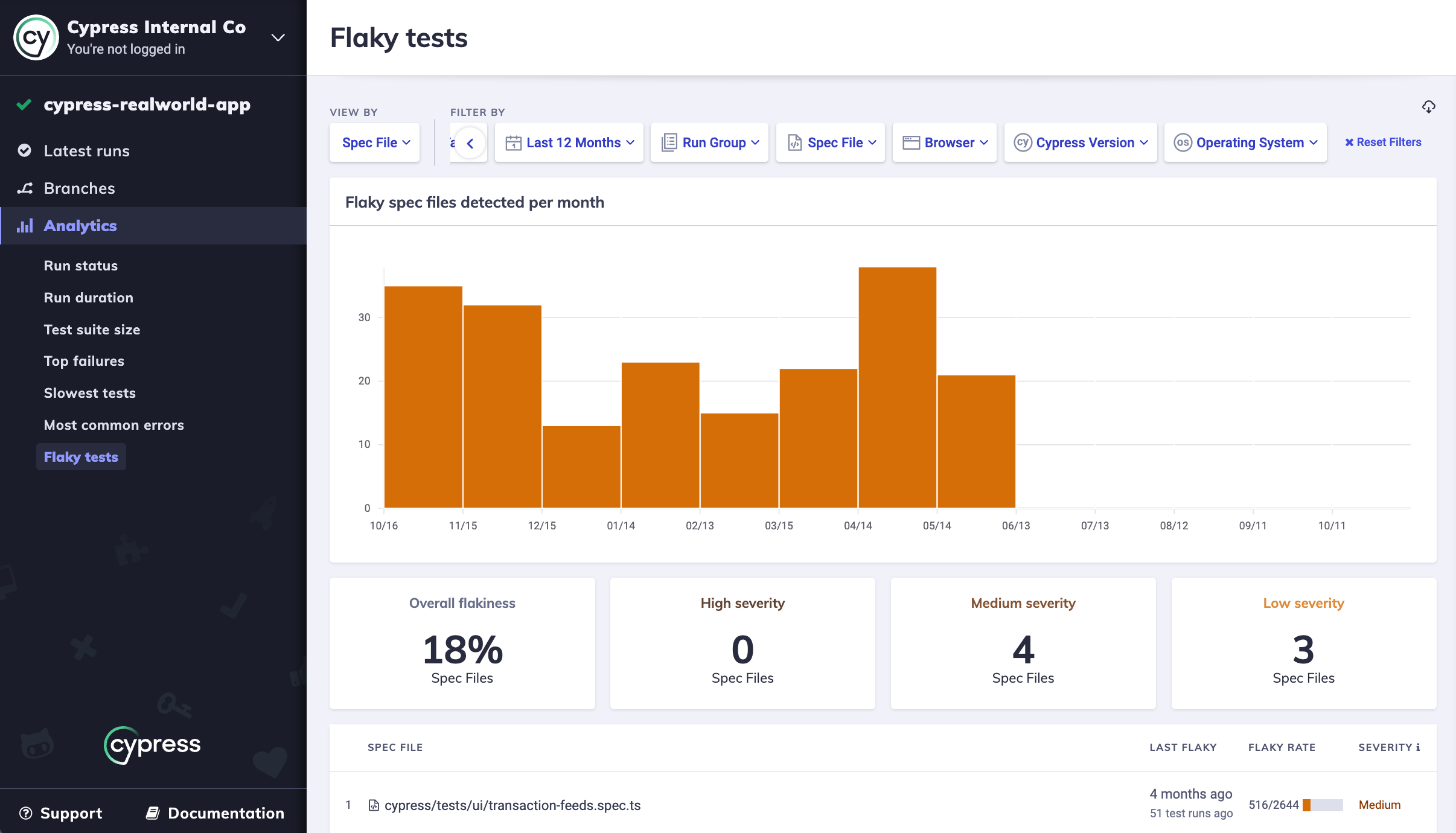Expand the Cypress Internal Co organization switcher
The width and height of the screenshot is (1456, 833).
pyautogui.click(x=278, y=37)
